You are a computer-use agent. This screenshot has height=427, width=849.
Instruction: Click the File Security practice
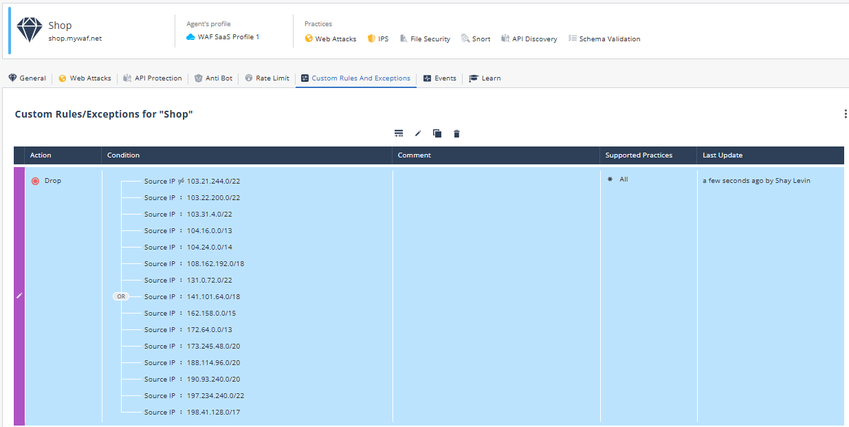pos(425,39)
